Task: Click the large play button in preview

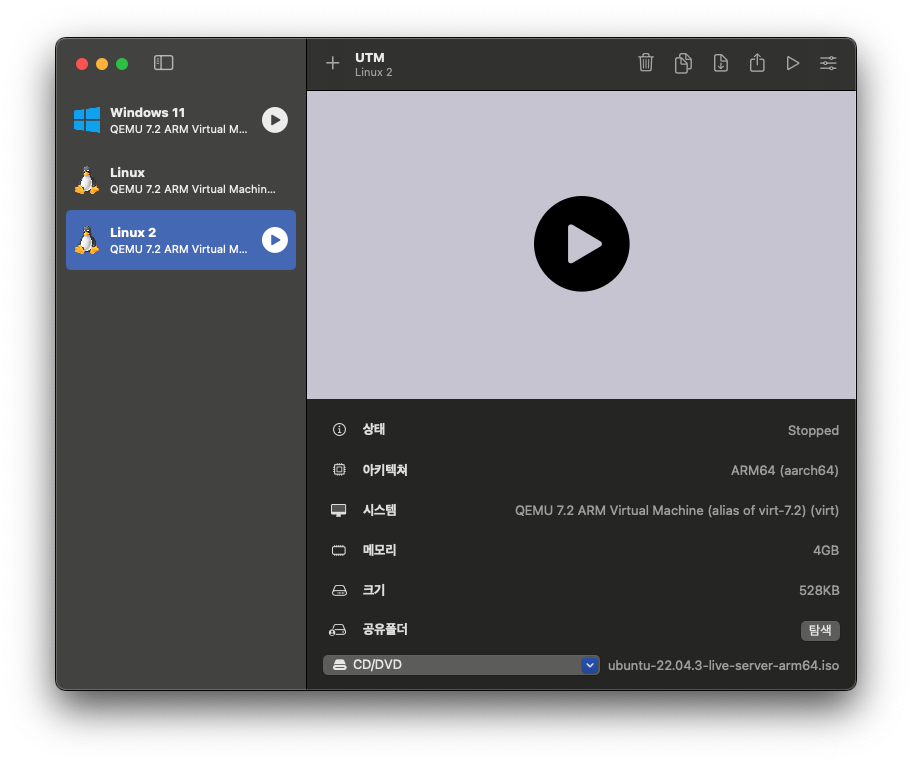Action: (x=582, y=244)
